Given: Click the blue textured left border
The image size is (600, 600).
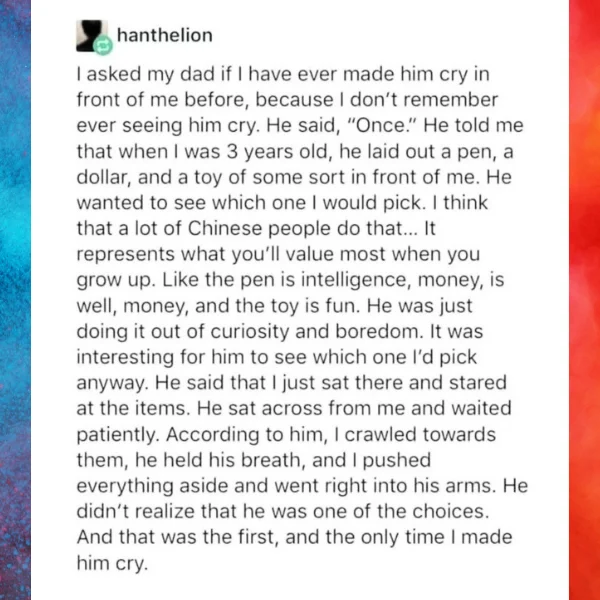Looking at the screenshot, I should point(15,300).
